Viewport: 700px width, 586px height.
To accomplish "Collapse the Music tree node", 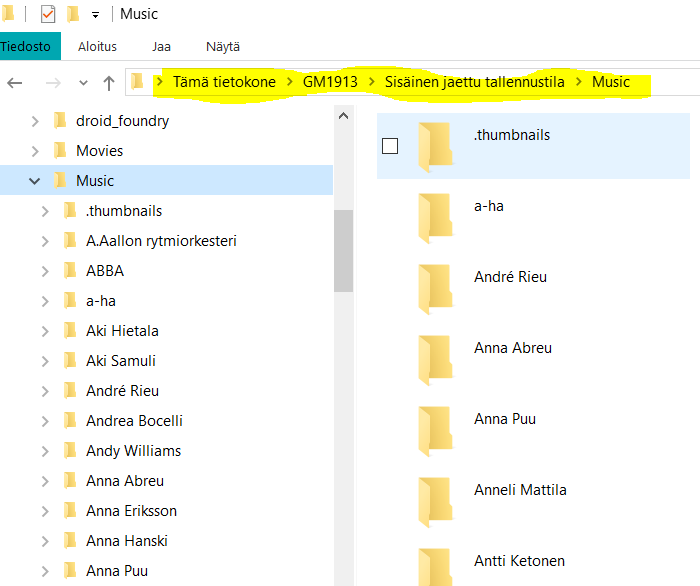I will [x=34, y=181].
